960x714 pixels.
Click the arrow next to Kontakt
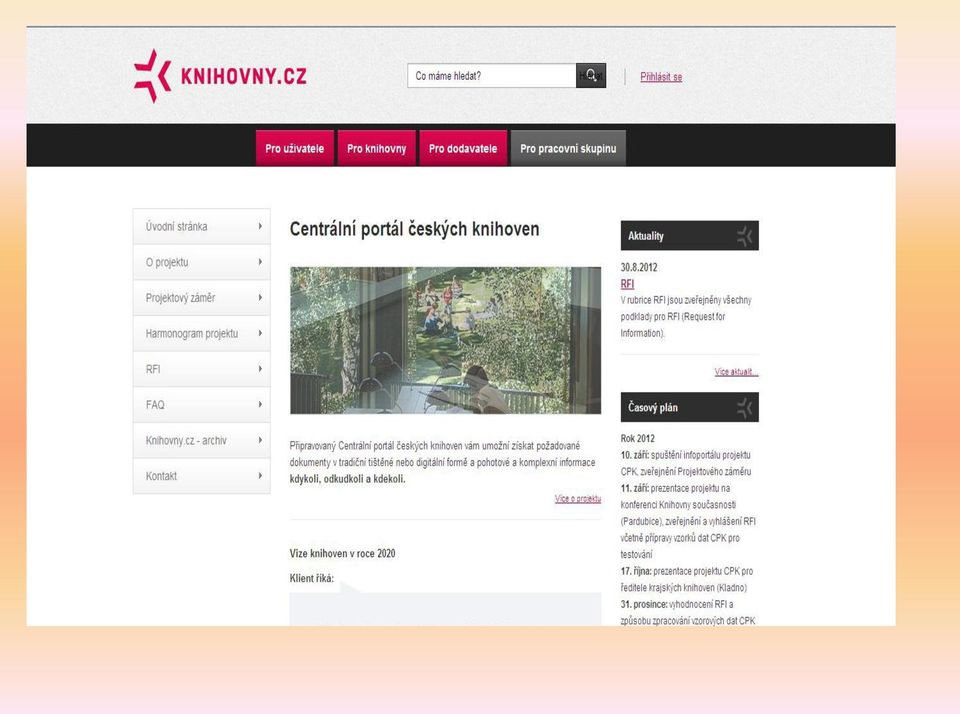point(260,475)
